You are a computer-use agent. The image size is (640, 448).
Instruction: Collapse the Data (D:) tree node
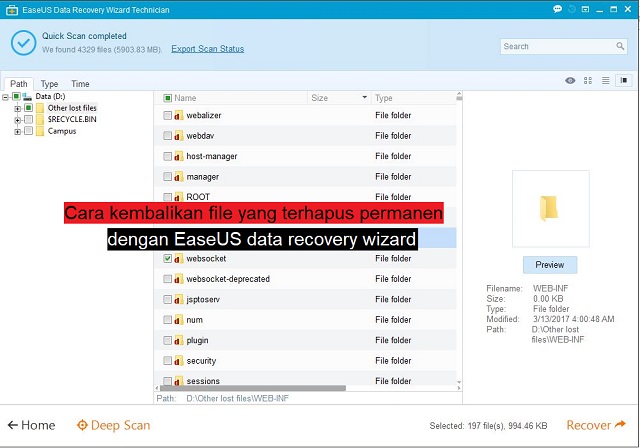pyautogui.click(x=5, y=97)
